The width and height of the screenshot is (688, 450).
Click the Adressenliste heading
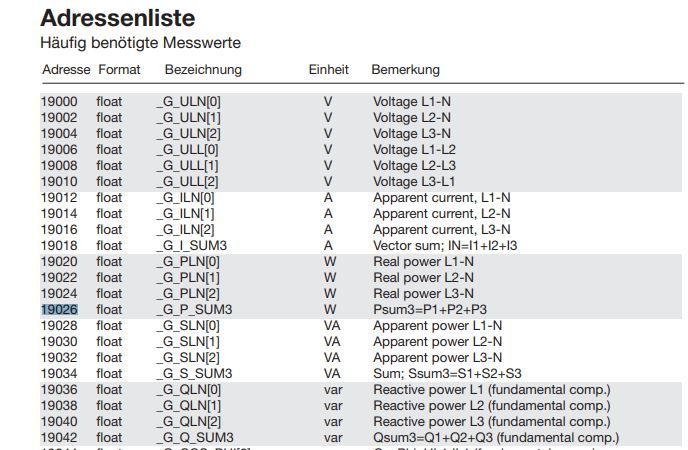pyautogui.click(x=117, y=18)
